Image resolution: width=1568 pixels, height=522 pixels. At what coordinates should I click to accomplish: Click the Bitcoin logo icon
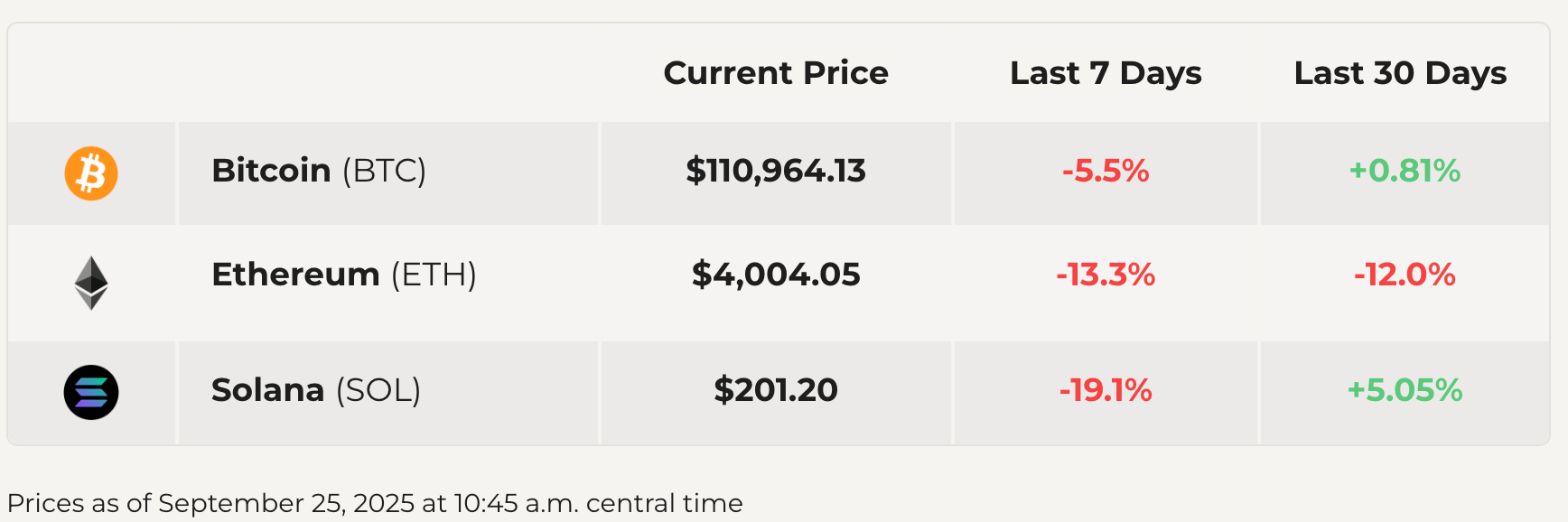[91, 173]
